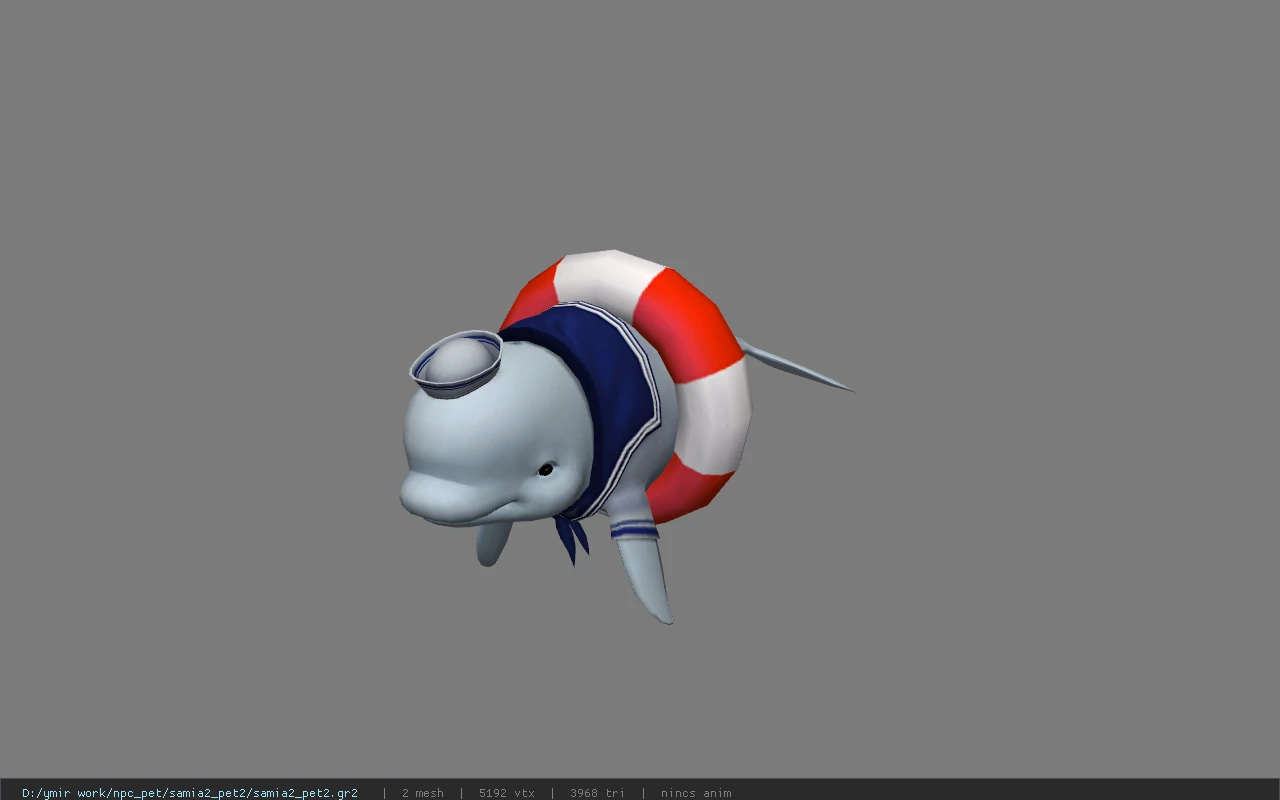The height and width of the screenshot is (800, 1280).
Task: Click the "2 mesh" status entry
Action: [422, 792]
